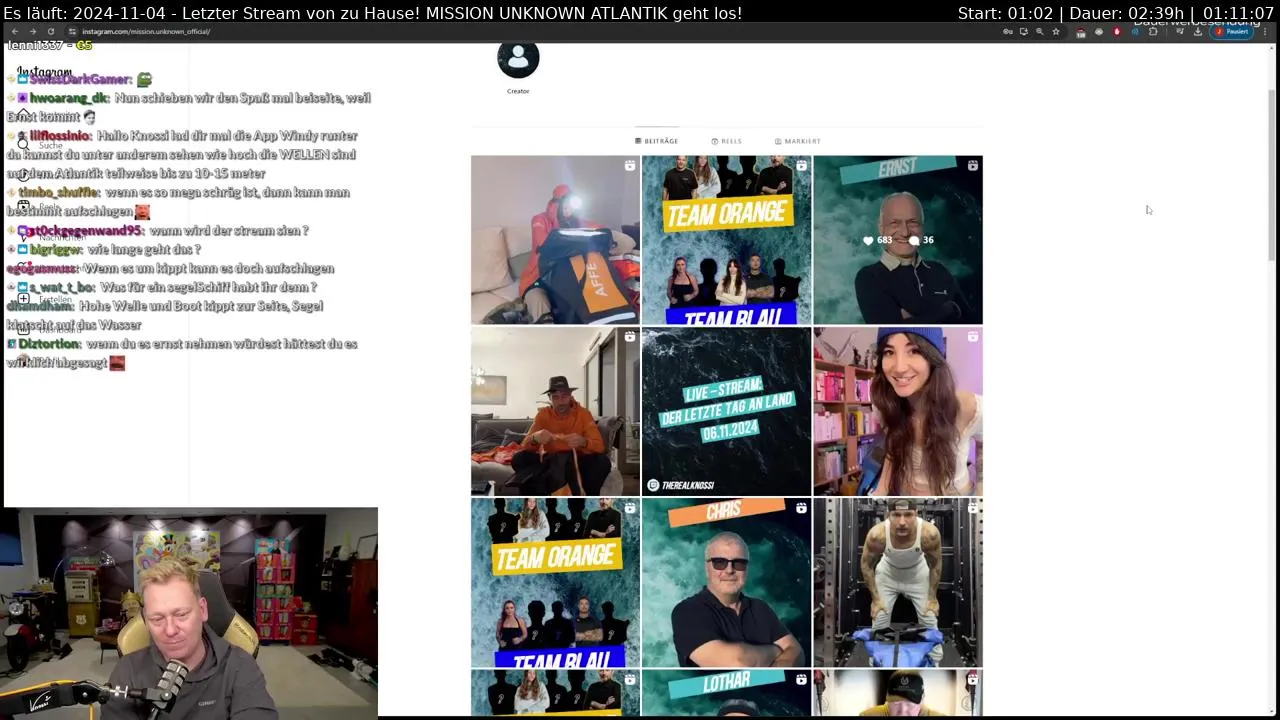Open the zoom magnifier icon in address bar
This screenshot has height=720, width=1280.
coord(1040,31)
